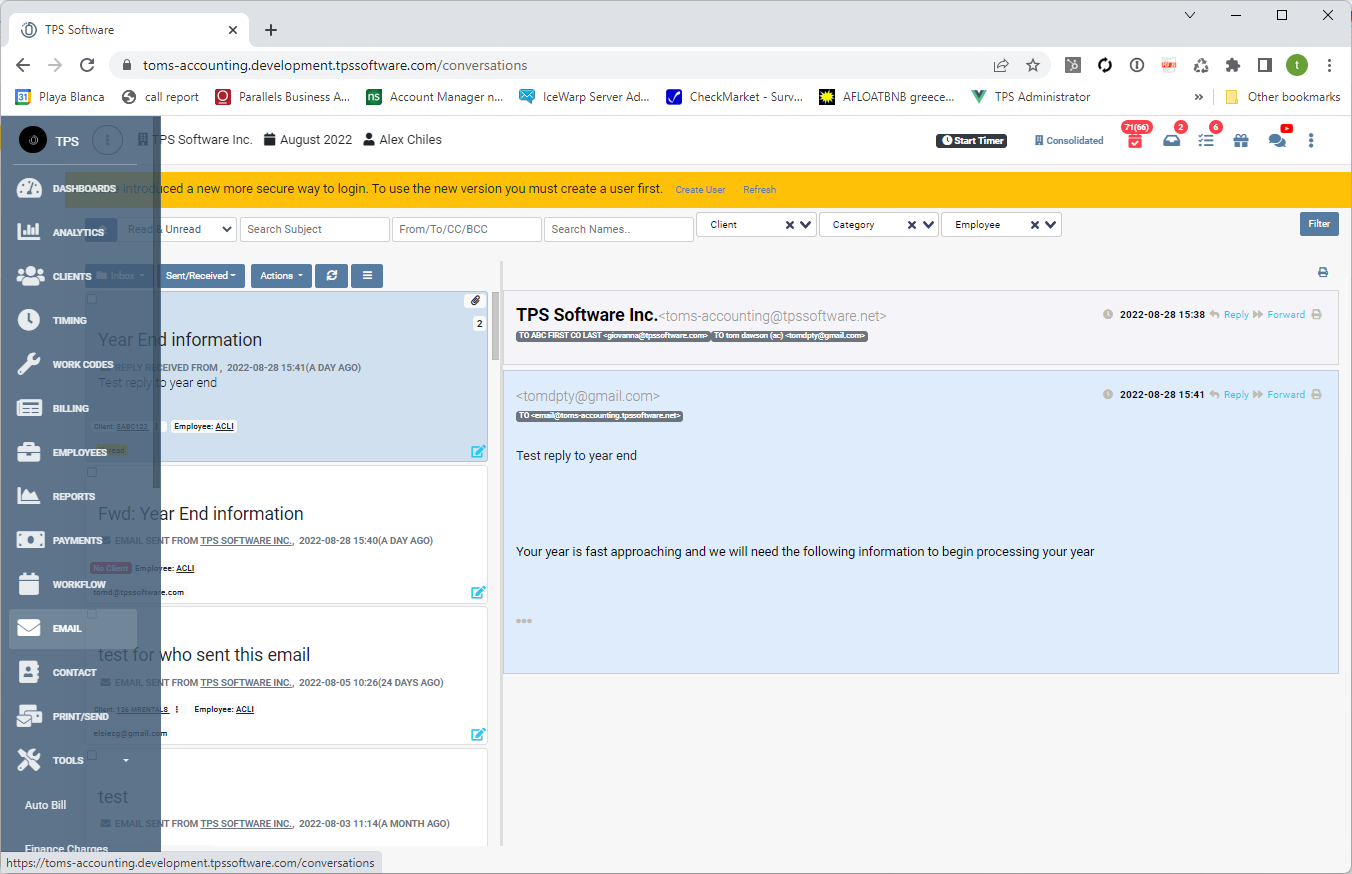Go to Email in the sidebar
The height and width of the screenshot is (874, 1352).
pyautogui.click(x=73, y=628)
